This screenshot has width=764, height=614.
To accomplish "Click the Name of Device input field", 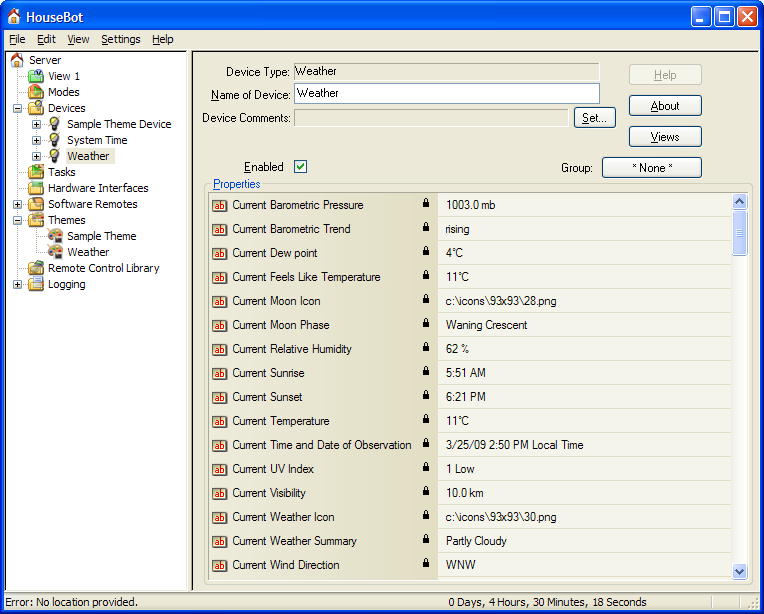I will coord(447,93).
